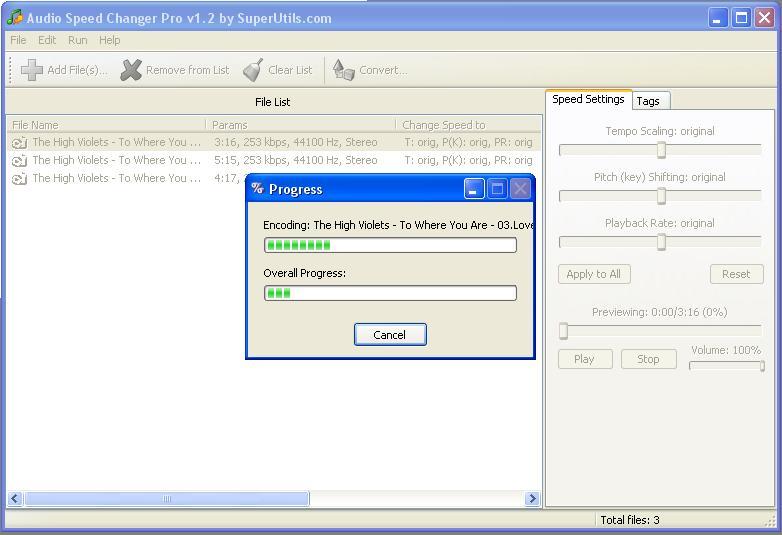This screenshot has width=782, height=535.
Task: Click the Convert toolbar icon
Action: pyautogui.click(x=343, y=70)
